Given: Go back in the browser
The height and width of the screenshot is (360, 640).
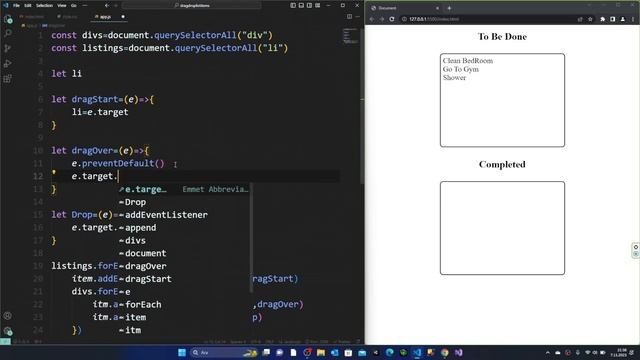Looking at the screenshot, I should [371, 19].
